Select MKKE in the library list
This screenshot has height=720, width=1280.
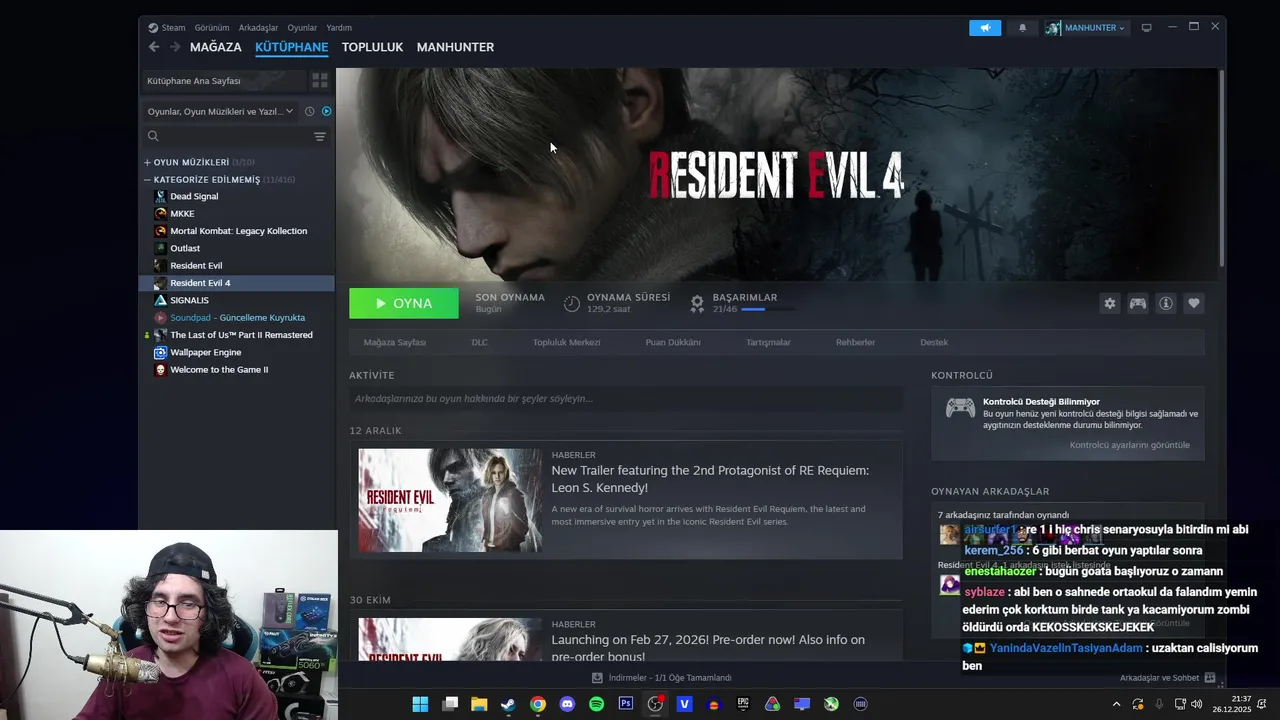point(182,214)
